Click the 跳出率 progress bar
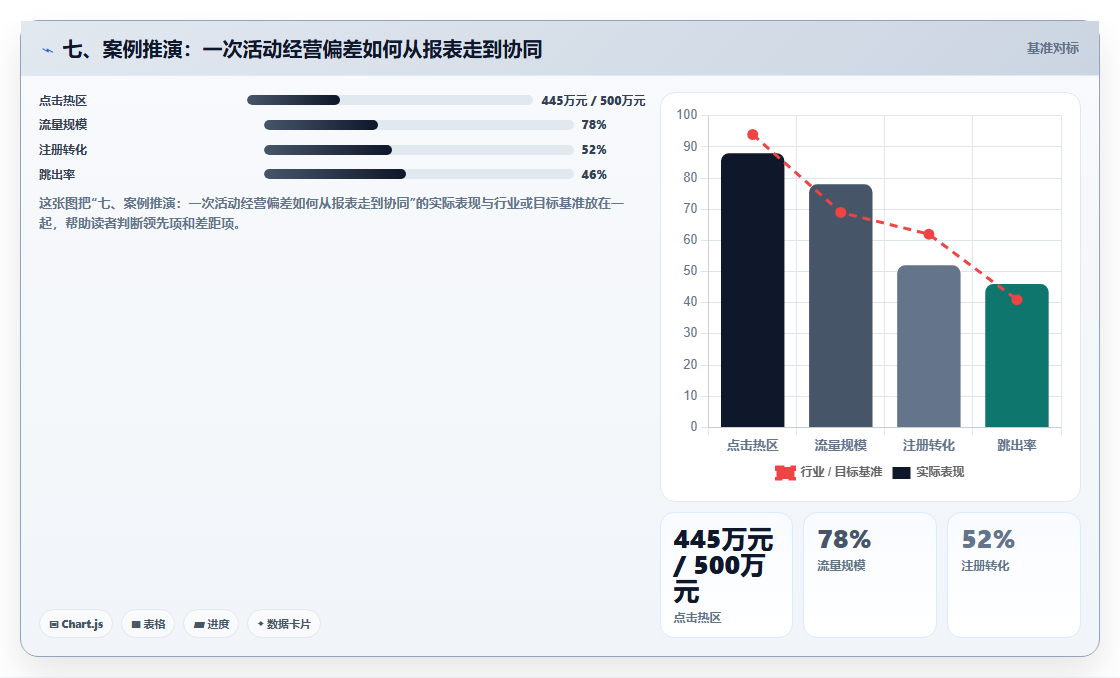This screenshot has height=678, width=1120. [x=419, y=174]
